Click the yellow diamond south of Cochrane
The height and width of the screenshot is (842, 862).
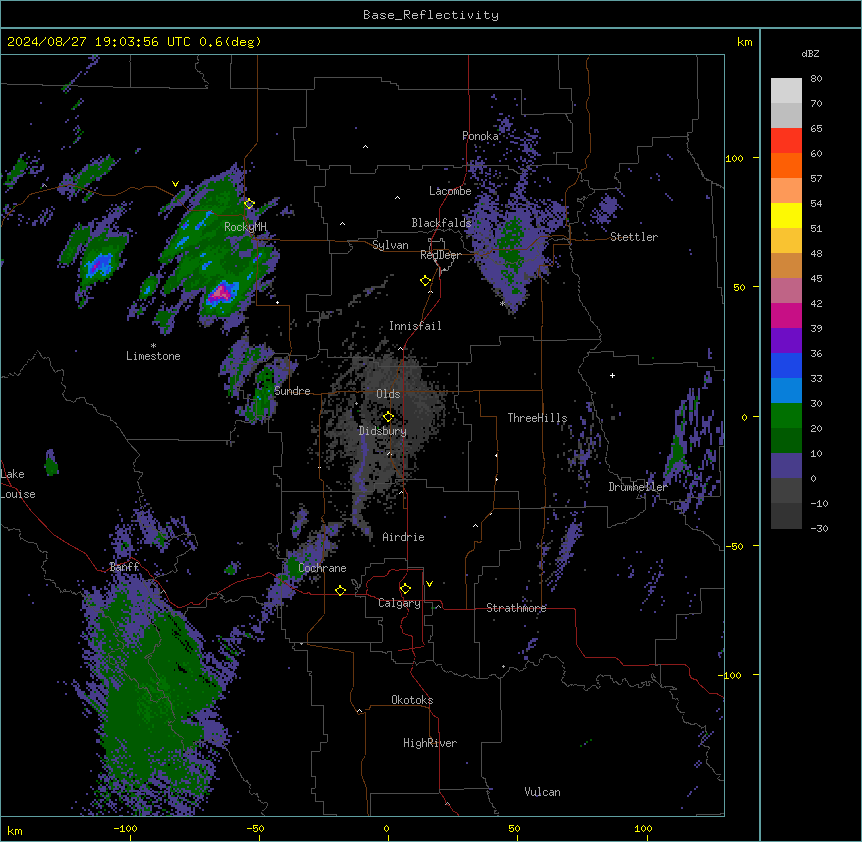point(340,590)
